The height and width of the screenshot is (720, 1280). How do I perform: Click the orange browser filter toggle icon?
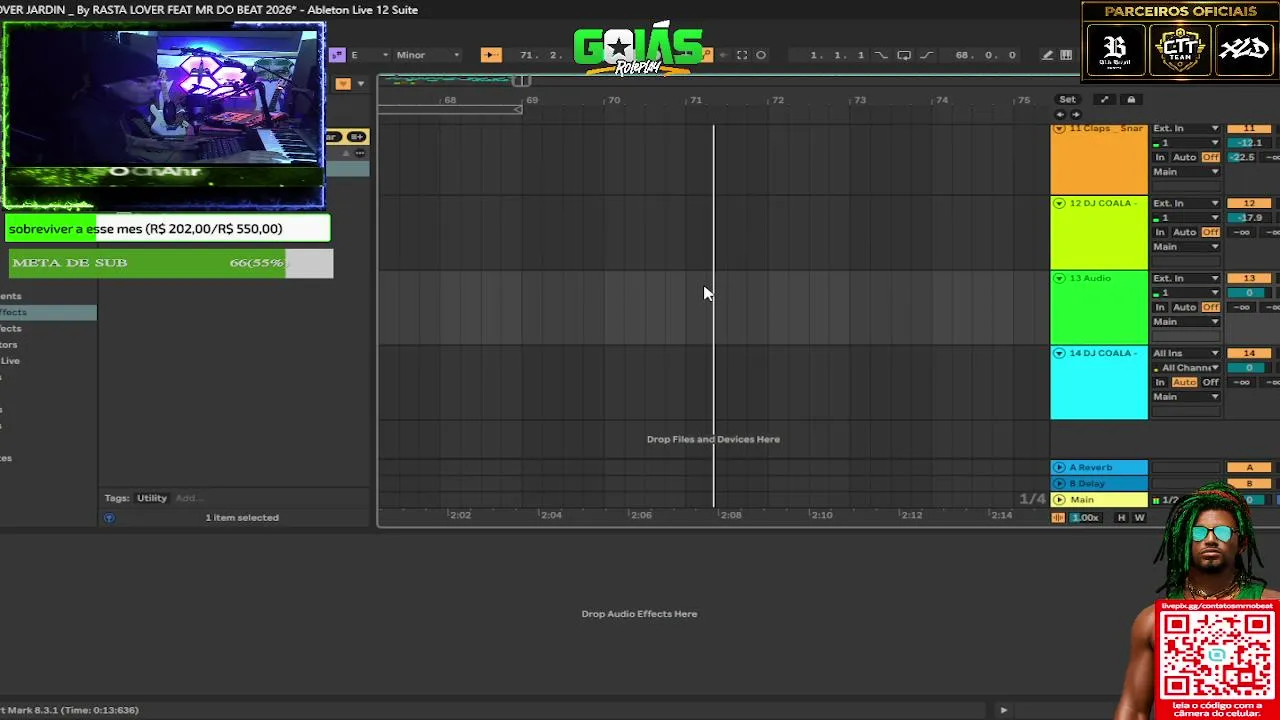click(343, 83)
